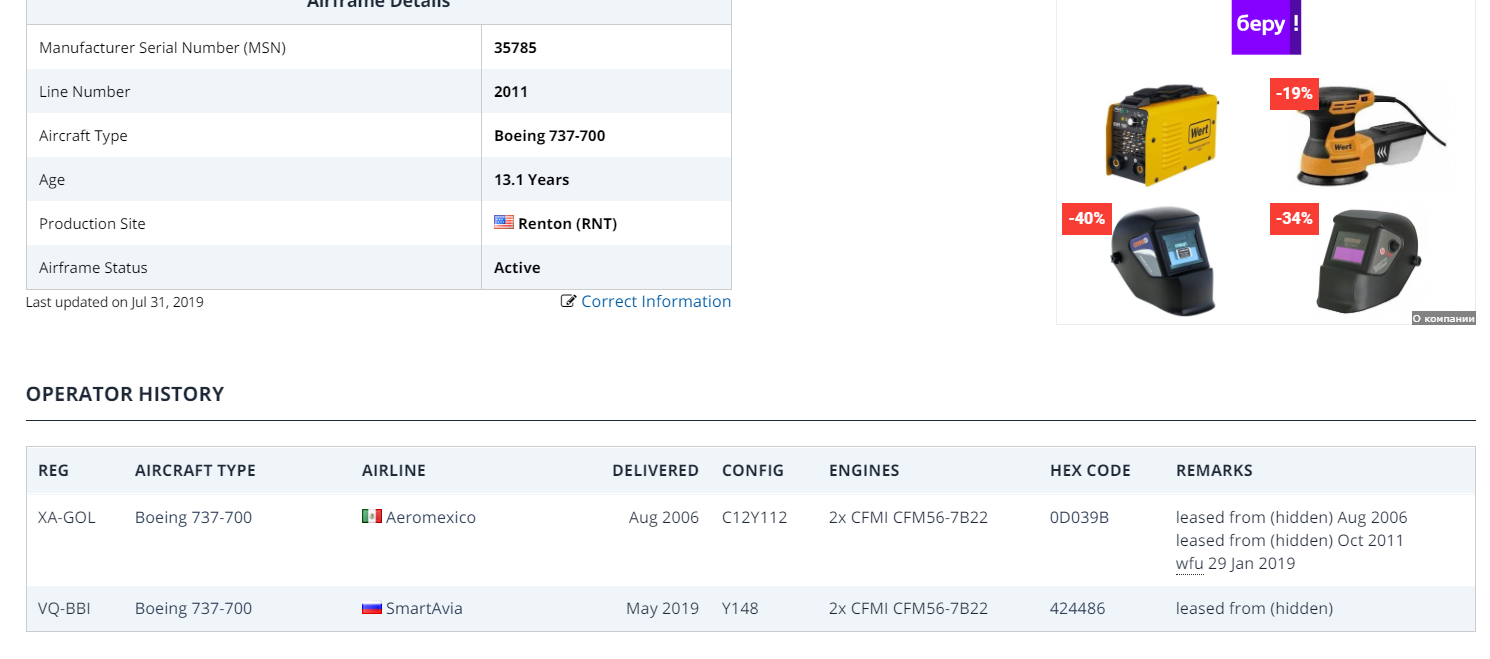Viewport: 1490px width, 659px height.
Task: Click Boeing 737-700 in the XA-GOL row
Action: click(x=193, y=517)
